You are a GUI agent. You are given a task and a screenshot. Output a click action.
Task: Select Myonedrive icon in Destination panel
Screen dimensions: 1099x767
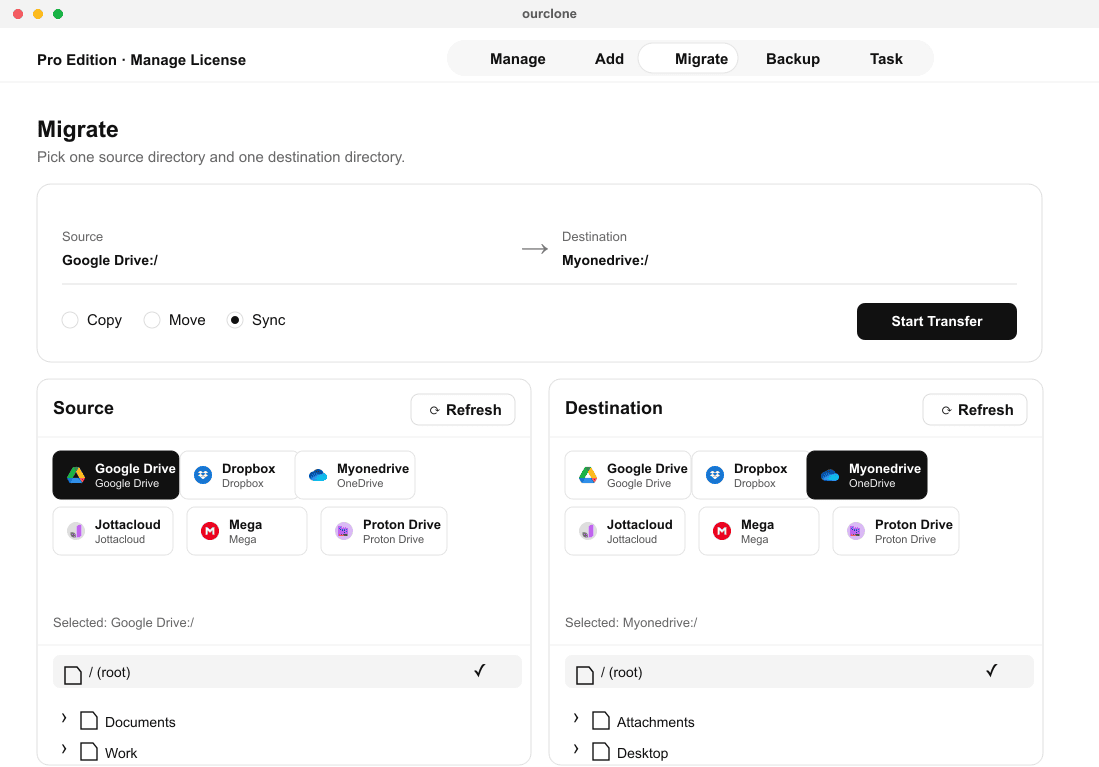[830, 475]
